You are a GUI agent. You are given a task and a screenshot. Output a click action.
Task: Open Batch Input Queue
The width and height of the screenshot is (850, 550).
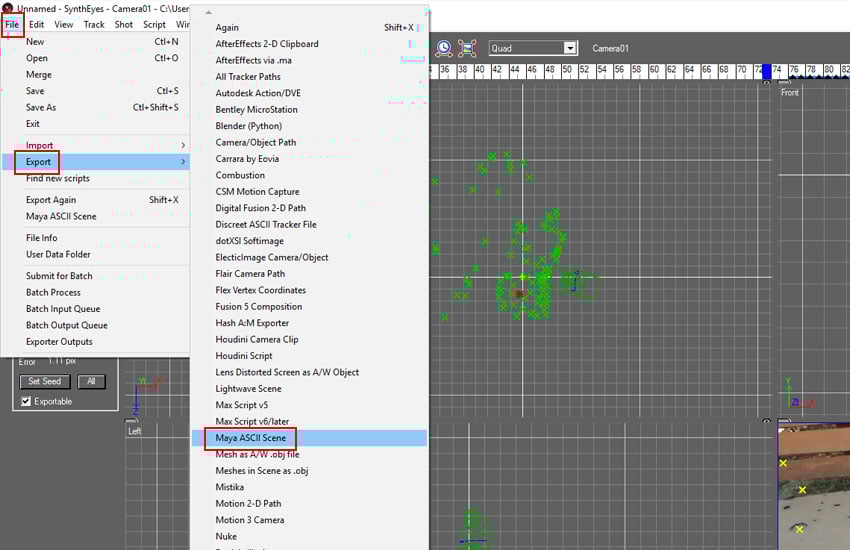tap(96, 309)
